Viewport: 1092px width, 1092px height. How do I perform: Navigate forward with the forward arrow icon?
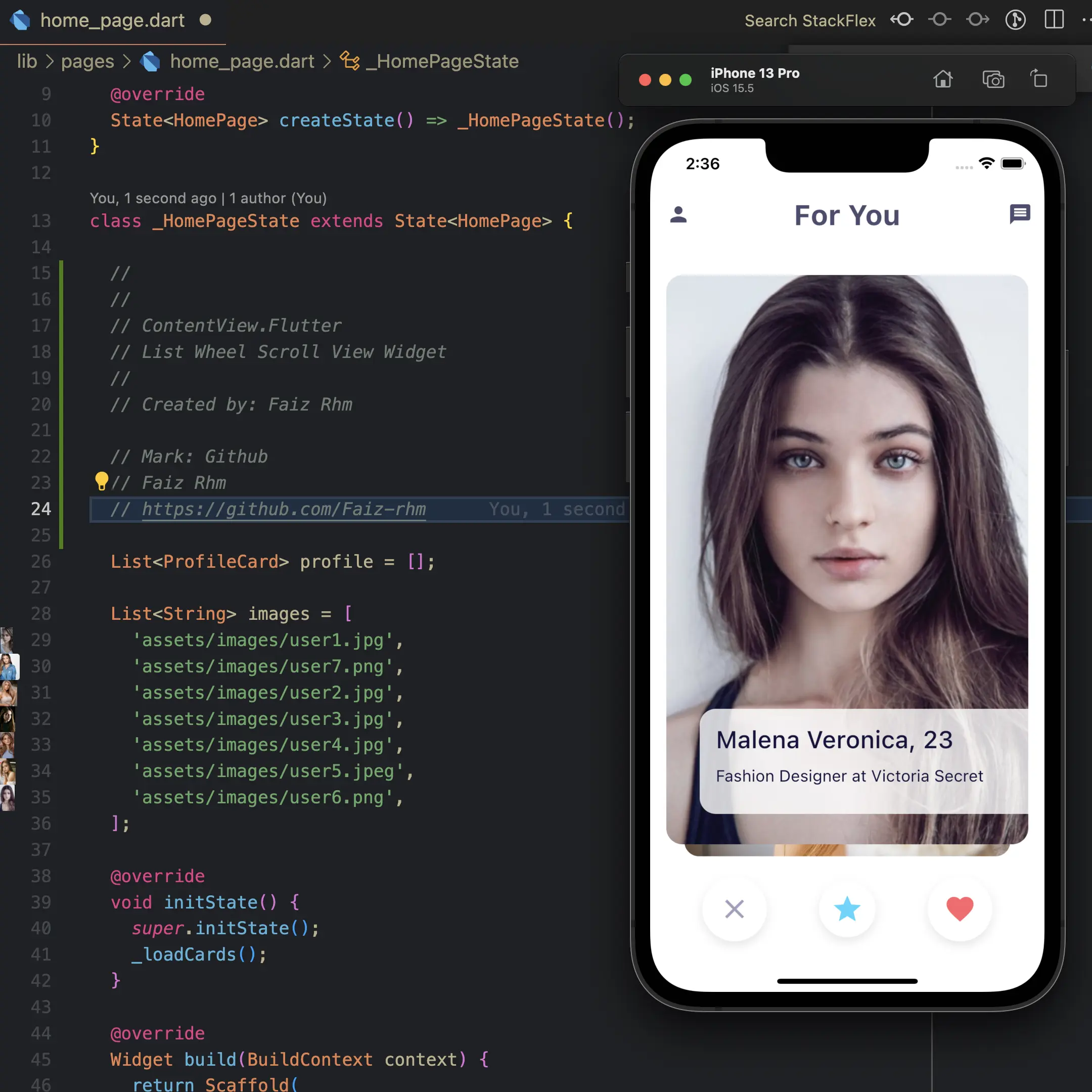(977, 20)
